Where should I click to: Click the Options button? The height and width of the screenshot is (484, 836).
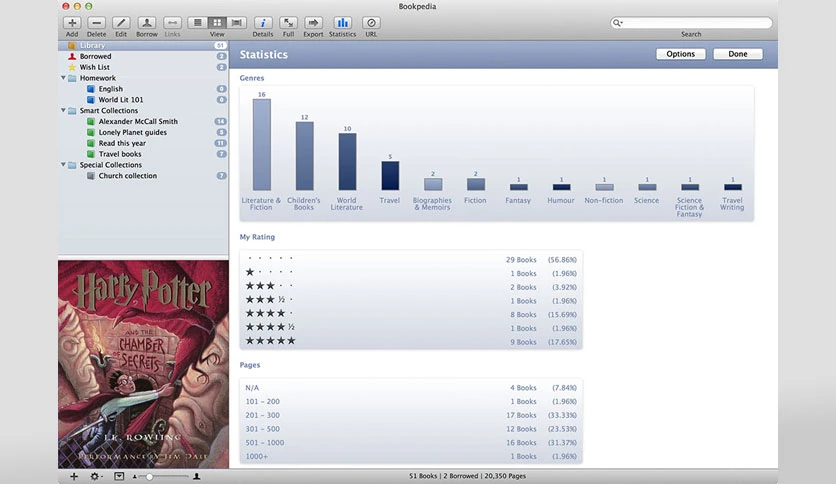(x=680, y=54)
